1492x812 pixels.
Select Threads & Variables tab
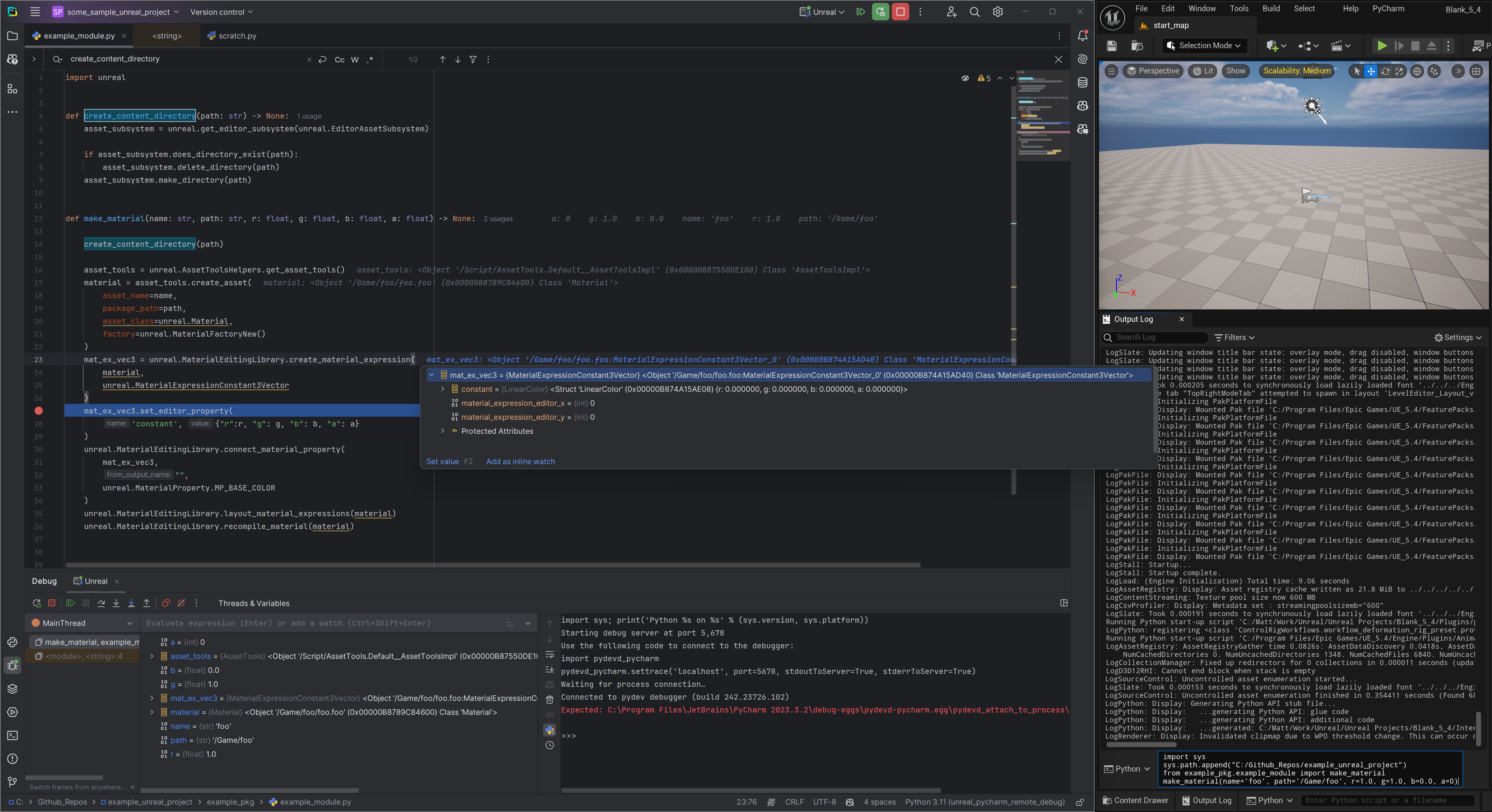[x=254, y=603]
